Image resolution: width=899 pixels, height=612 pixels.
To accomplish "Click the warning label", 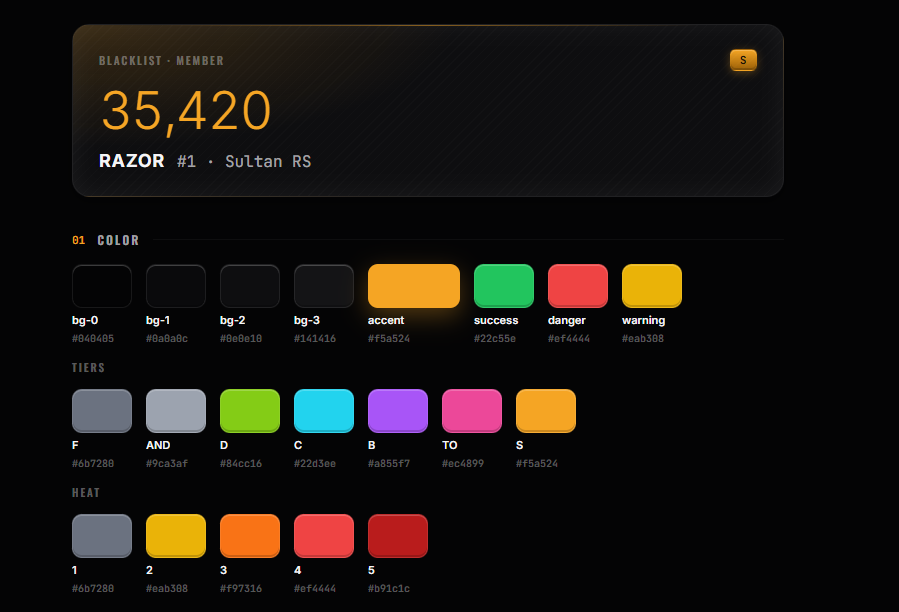I will pos(644,320).
